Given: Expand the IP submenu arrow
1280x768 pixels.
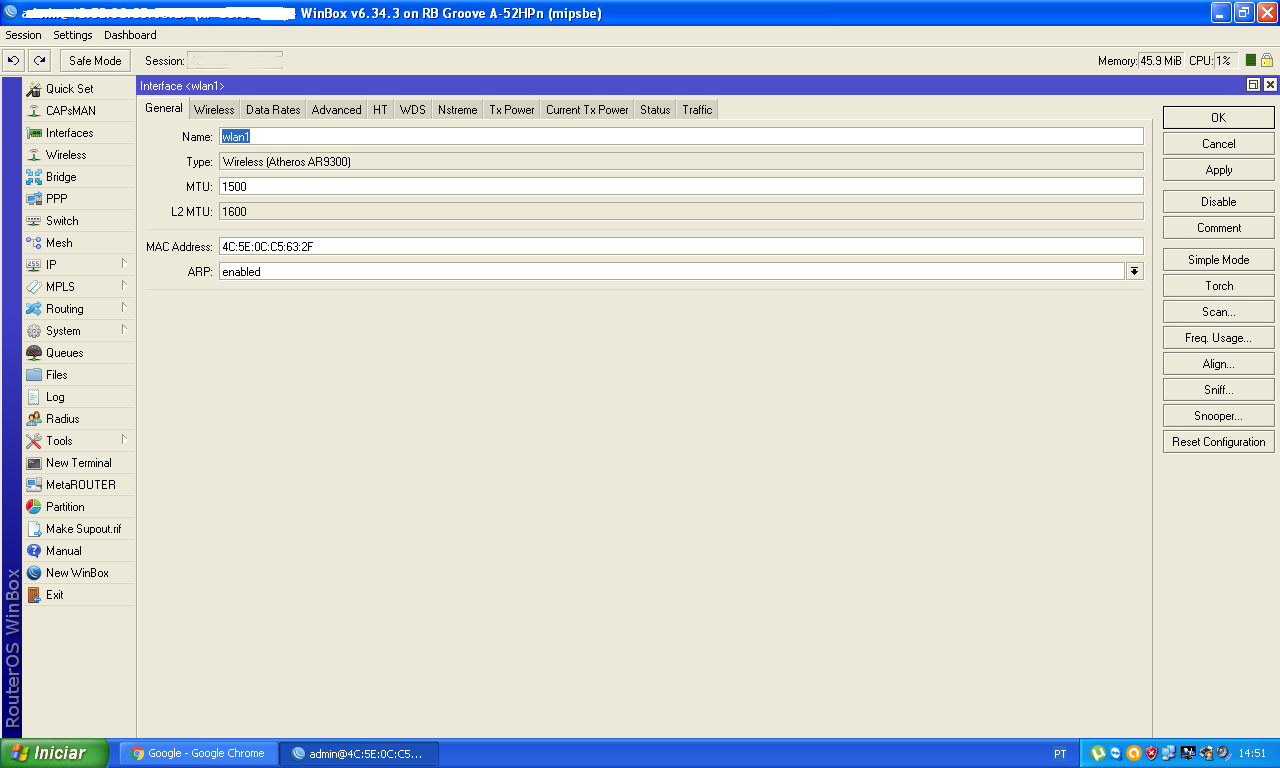Looking at the screenshot, I should [124, 264].
